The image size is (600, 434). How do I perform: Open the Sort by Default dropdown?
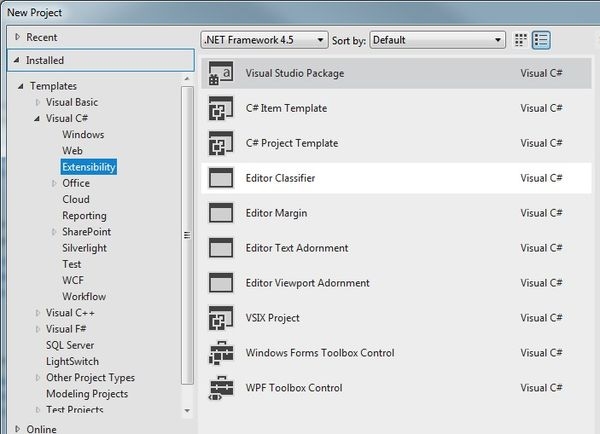click(437, 40)
